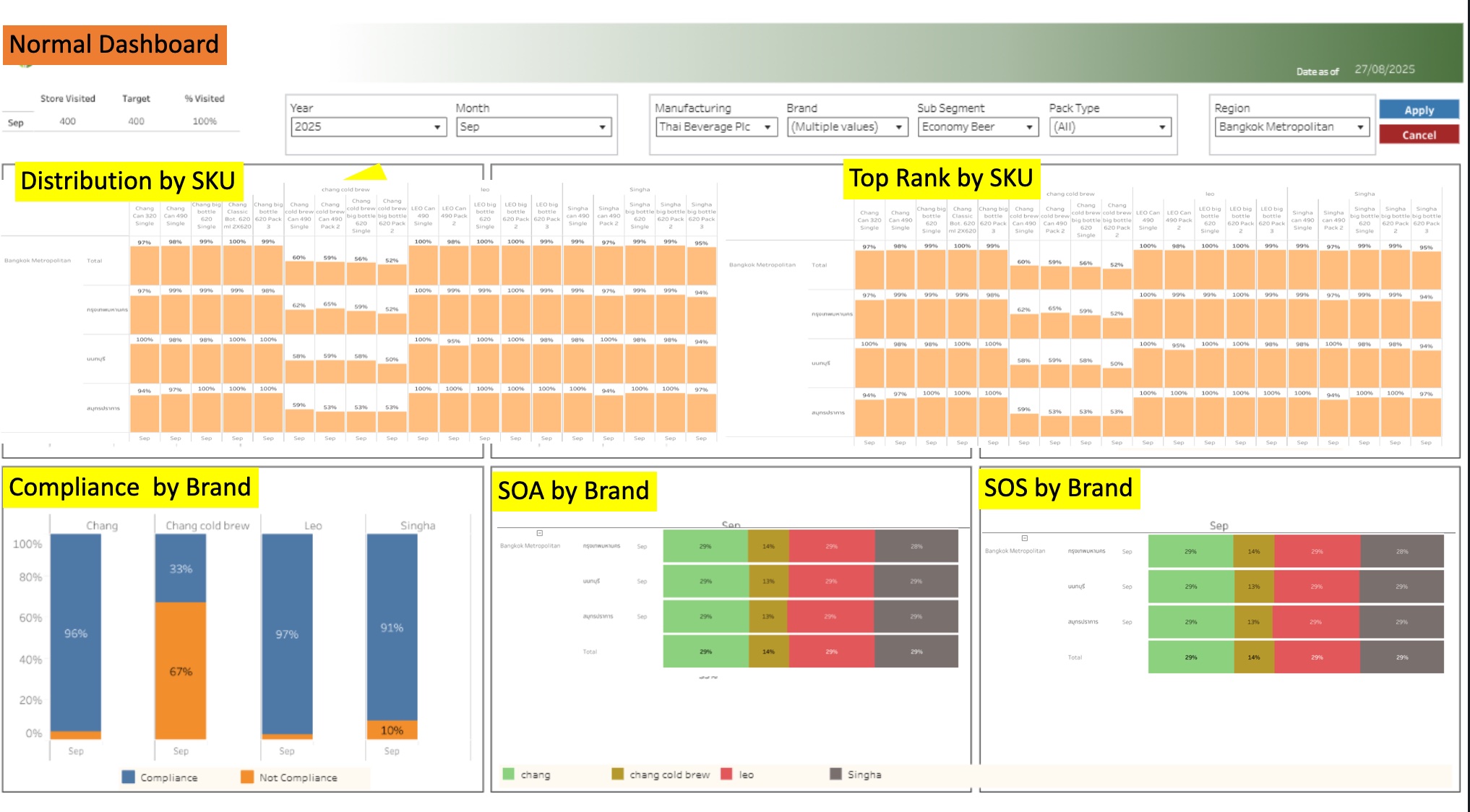Screen dimensions: 1470x812
Task: Collapse Bangkok Metropolitan in SOS by Brand
Action: pos(1025,538)
